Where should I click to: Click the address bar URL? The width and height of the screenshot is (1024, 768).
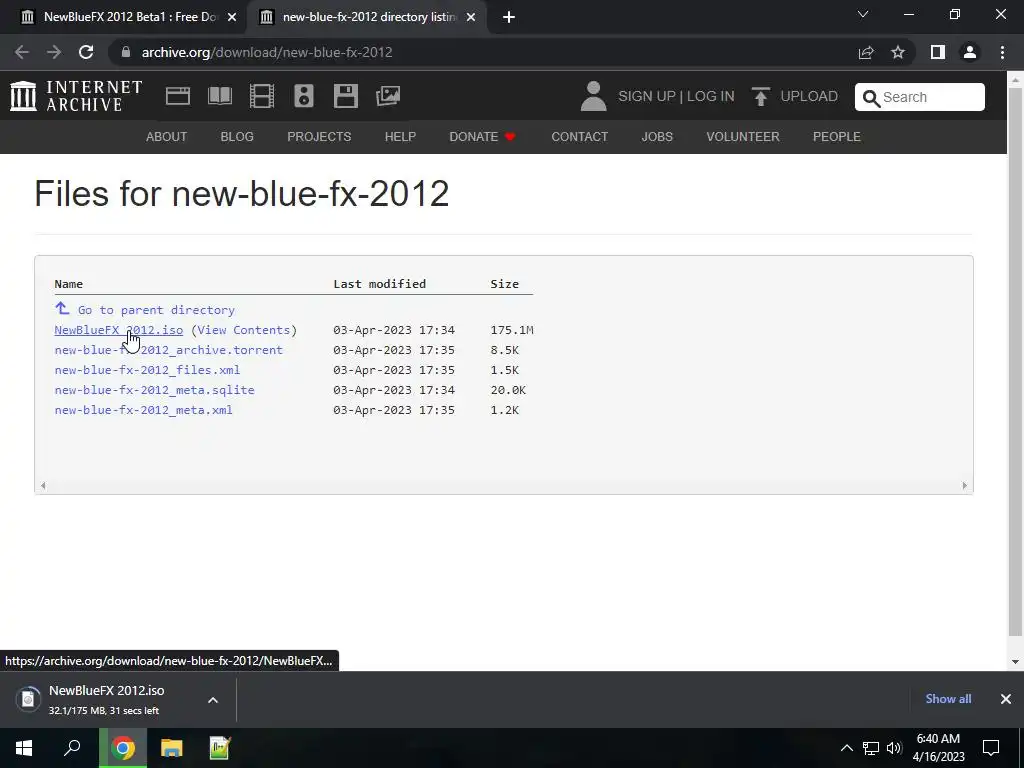pyautogui.click(x=266, y=52)
